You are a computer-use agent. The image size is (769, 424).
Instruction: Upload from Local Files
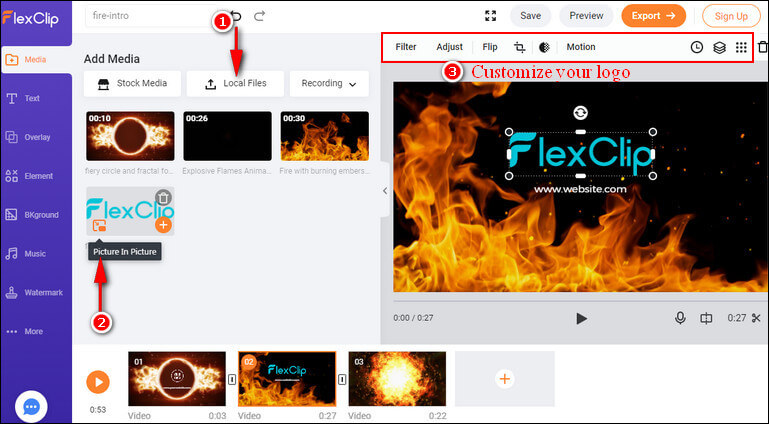coord(235,83)
